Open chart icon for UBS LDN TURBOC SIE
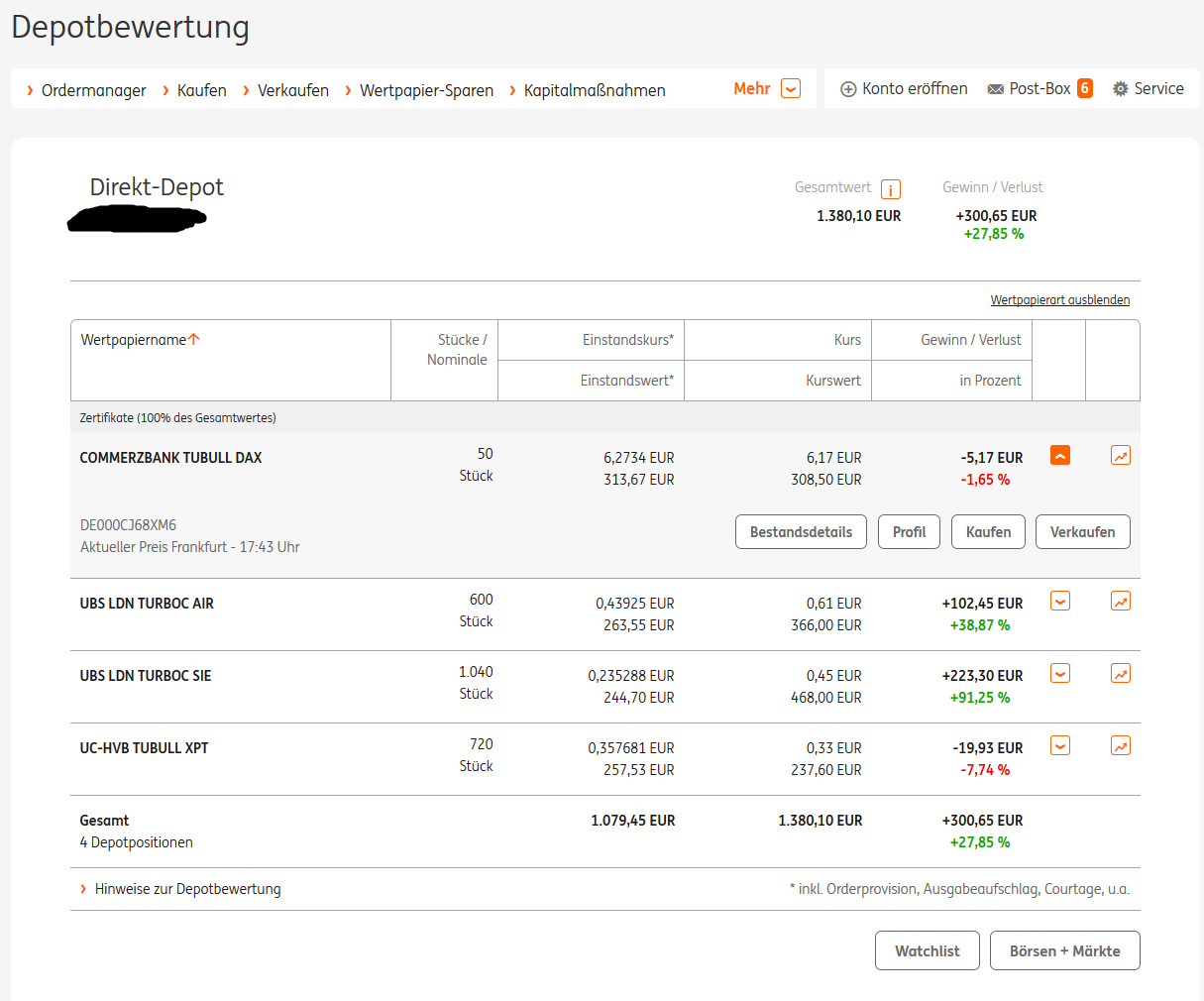This screenshot has width=1204, height=1001. click(1121, 674)
